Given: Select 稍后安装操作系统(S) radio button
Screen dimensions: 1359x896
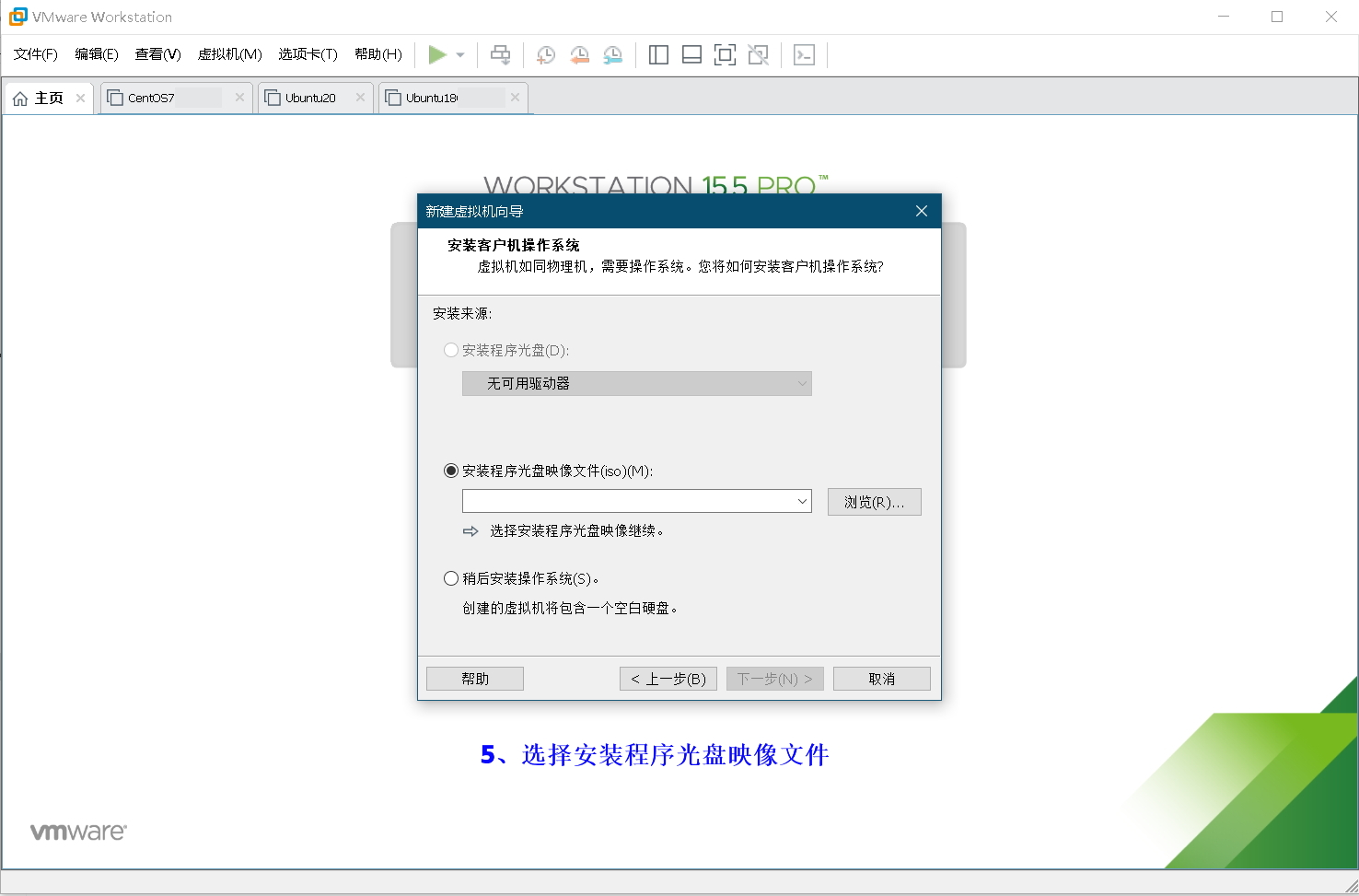Looking at the screenshot, I should tap(451, 578).
